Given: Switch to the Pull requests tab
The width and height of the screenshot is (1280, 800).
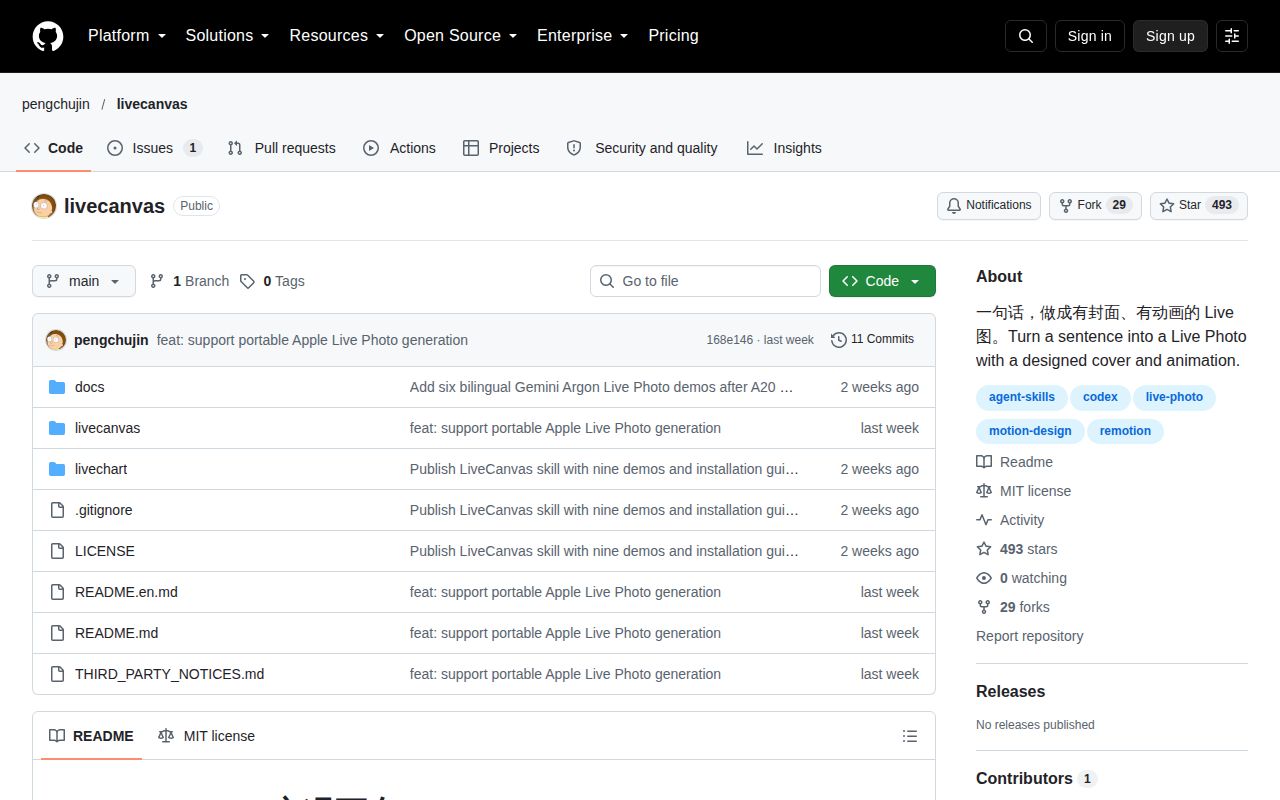Looking at the screenshot, I should [x=281, y=148].
